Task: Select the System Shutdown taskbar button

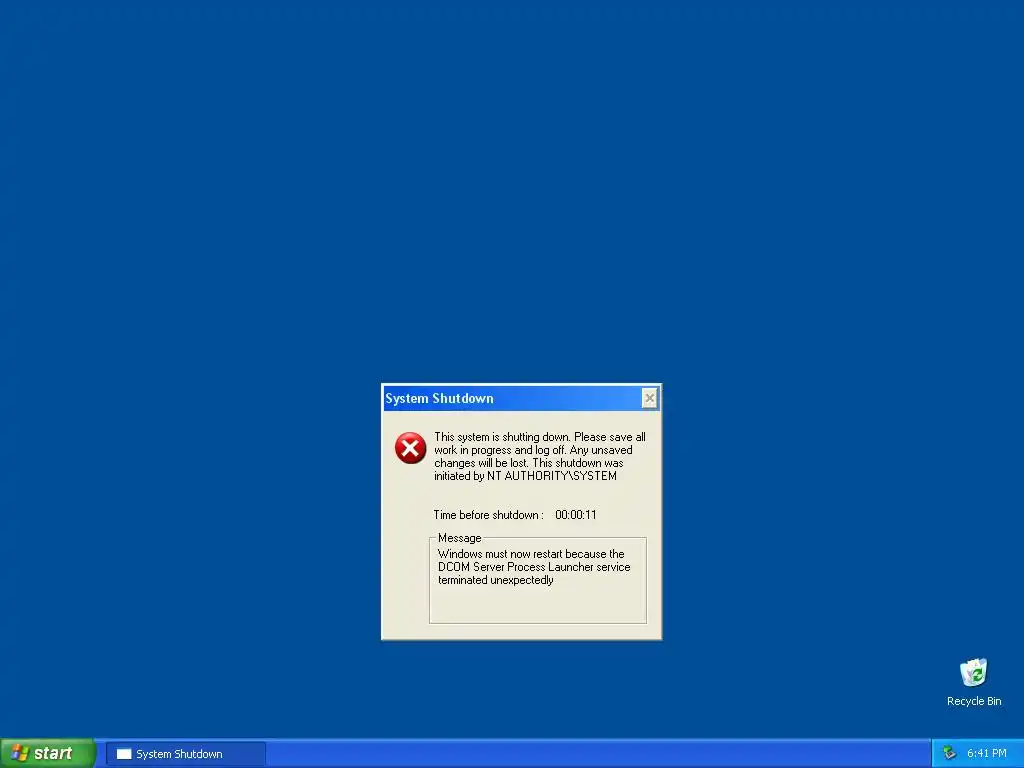Action: point(185,754)
